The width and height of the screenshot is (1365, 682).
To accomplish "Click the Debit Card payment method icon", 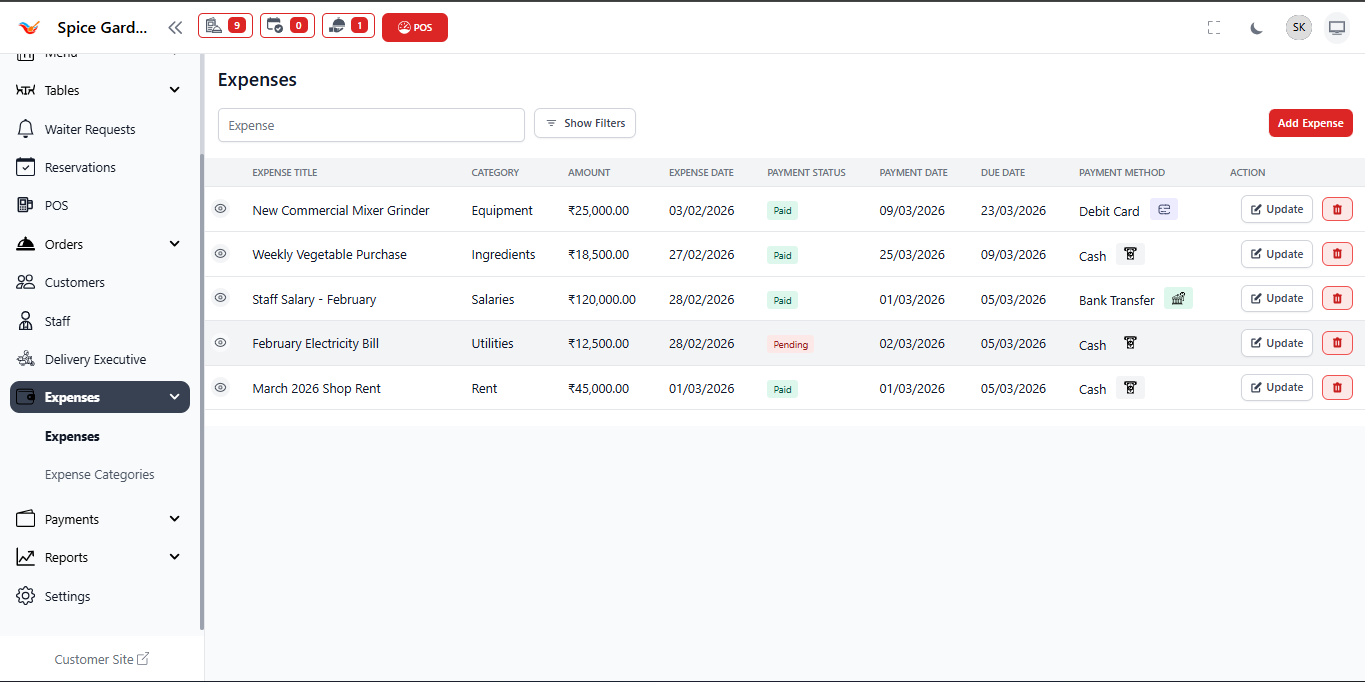I will click(x=1163, y=209).
